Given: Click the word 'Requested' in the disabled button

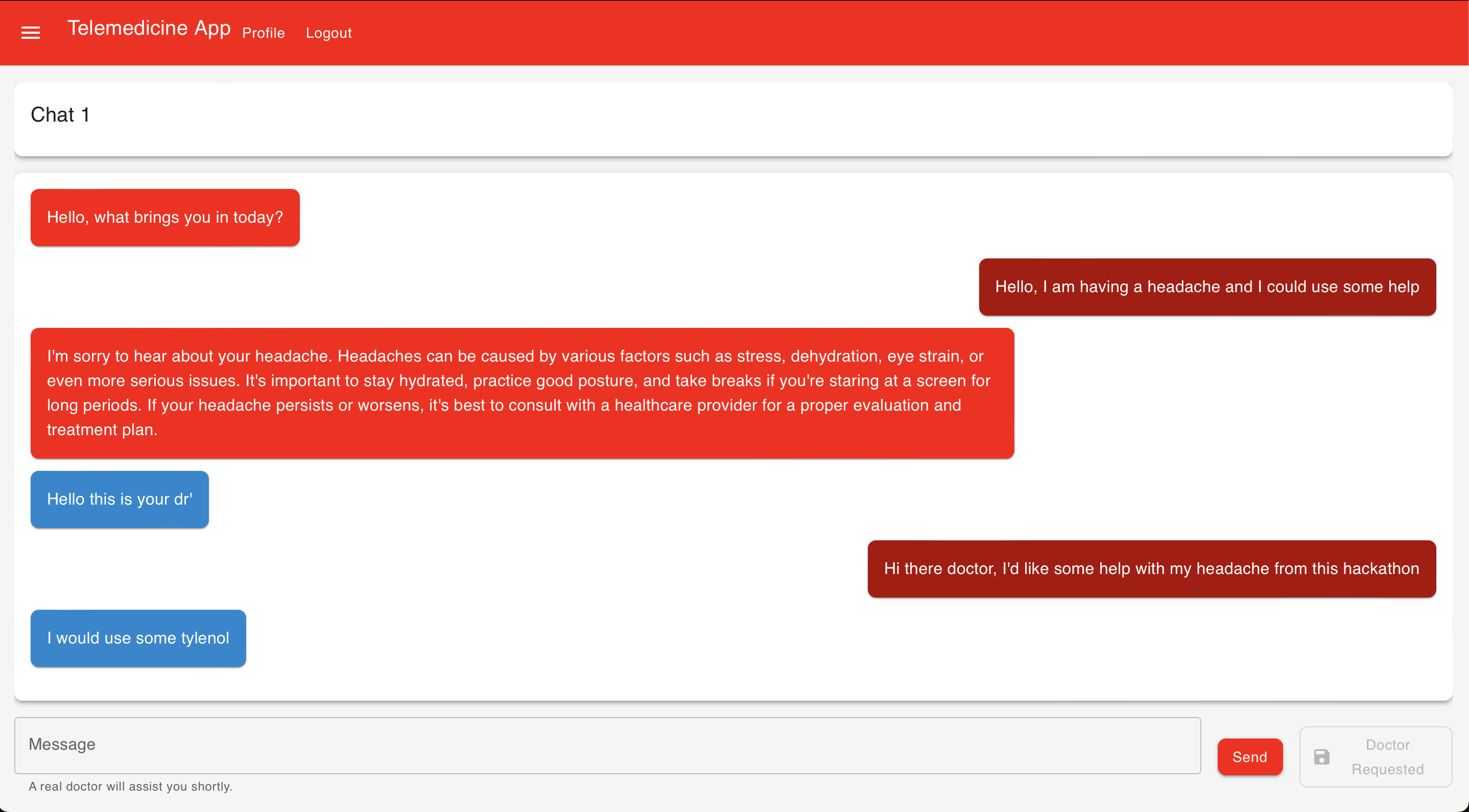Looking at the screenshot, I should tap(1387, 769).
